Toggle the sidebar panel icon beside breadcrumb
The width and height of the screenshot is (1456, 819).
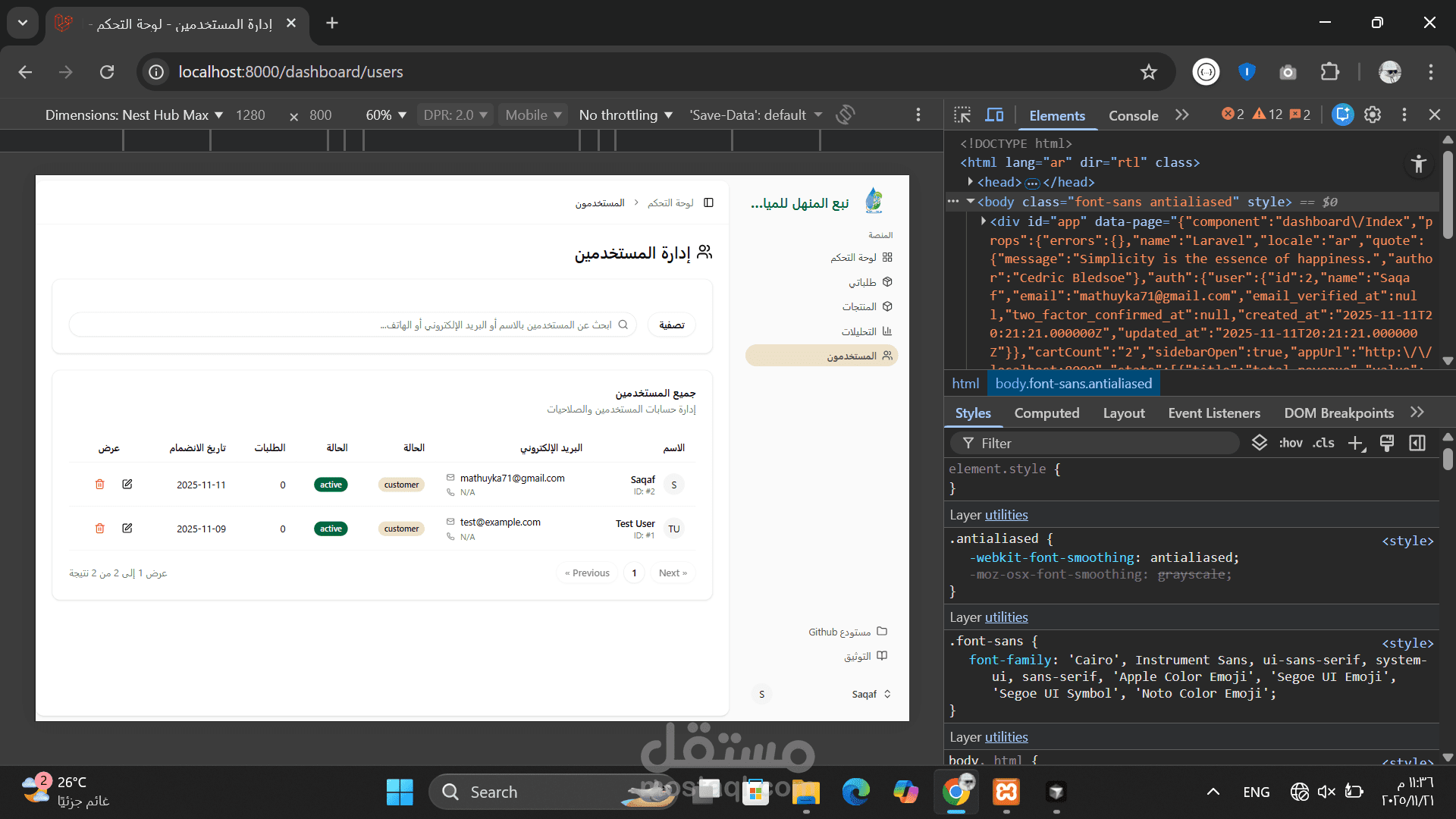(709, 202)
